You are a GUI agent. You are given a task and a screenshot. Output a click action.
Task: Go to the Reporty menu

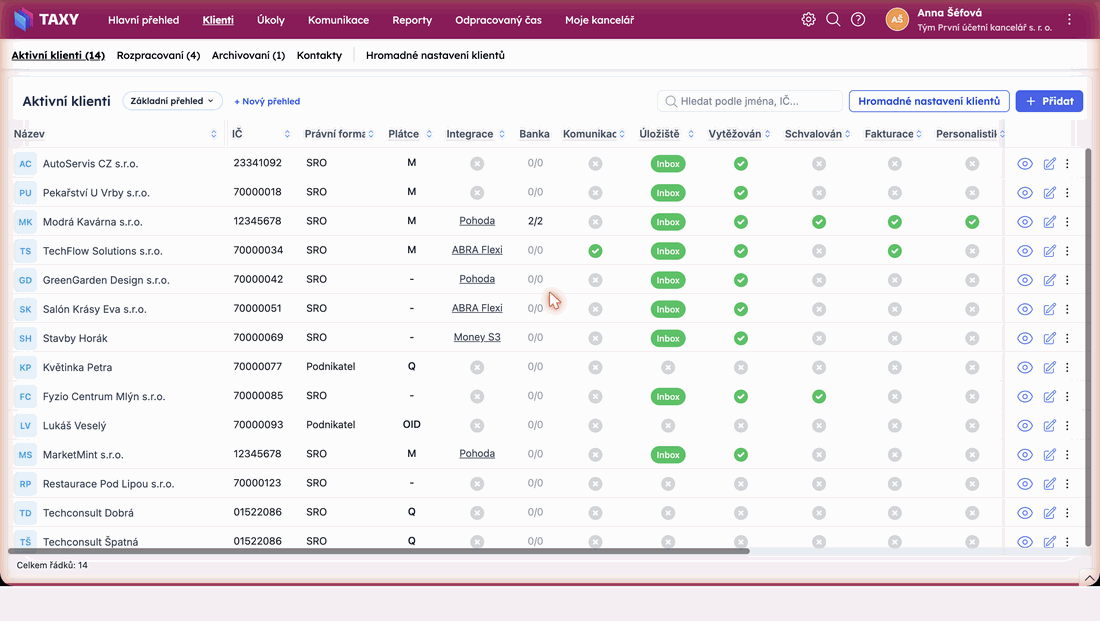coord(412,20)
